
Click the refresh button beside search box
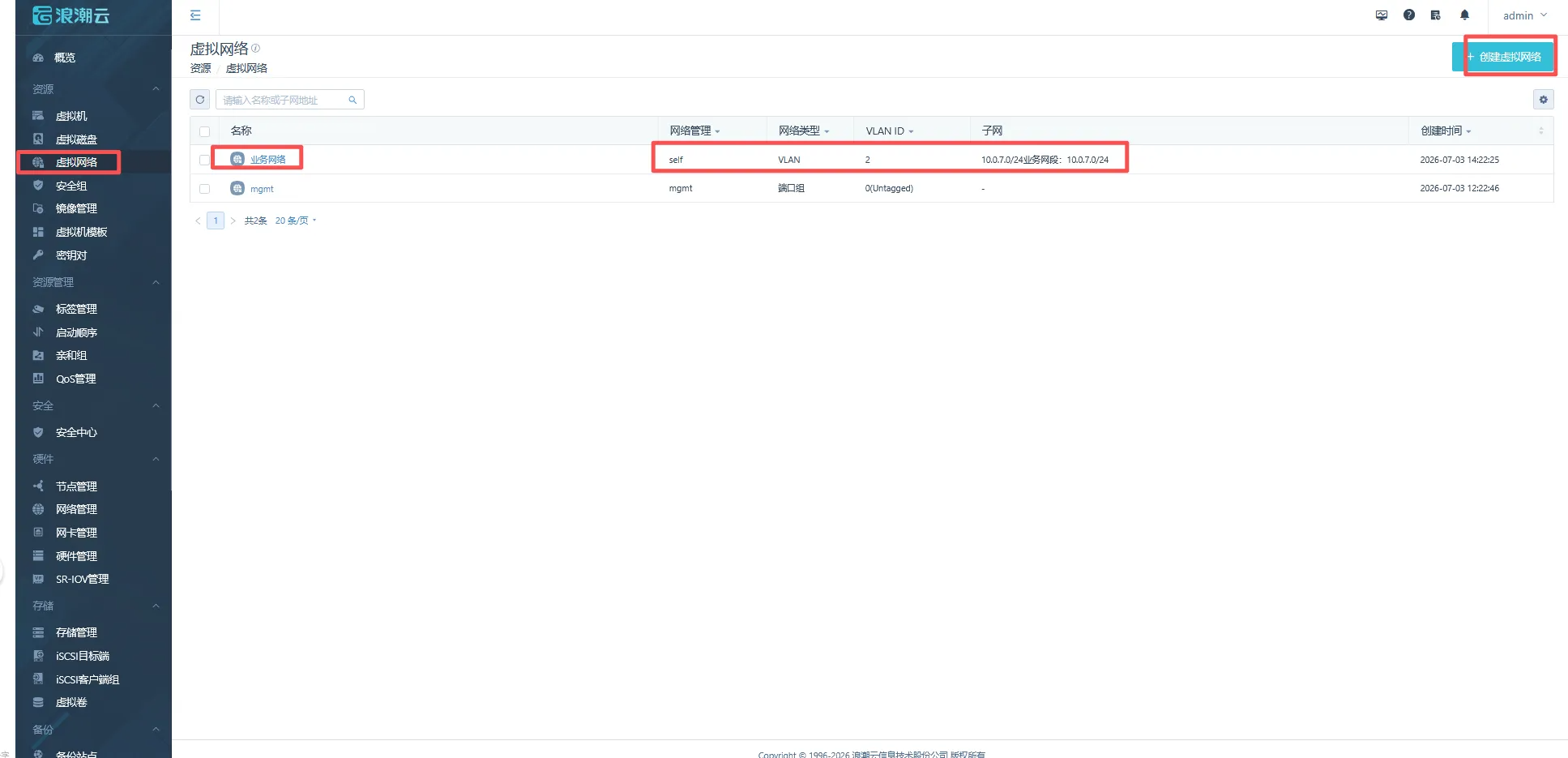click(x=200, y=100)
